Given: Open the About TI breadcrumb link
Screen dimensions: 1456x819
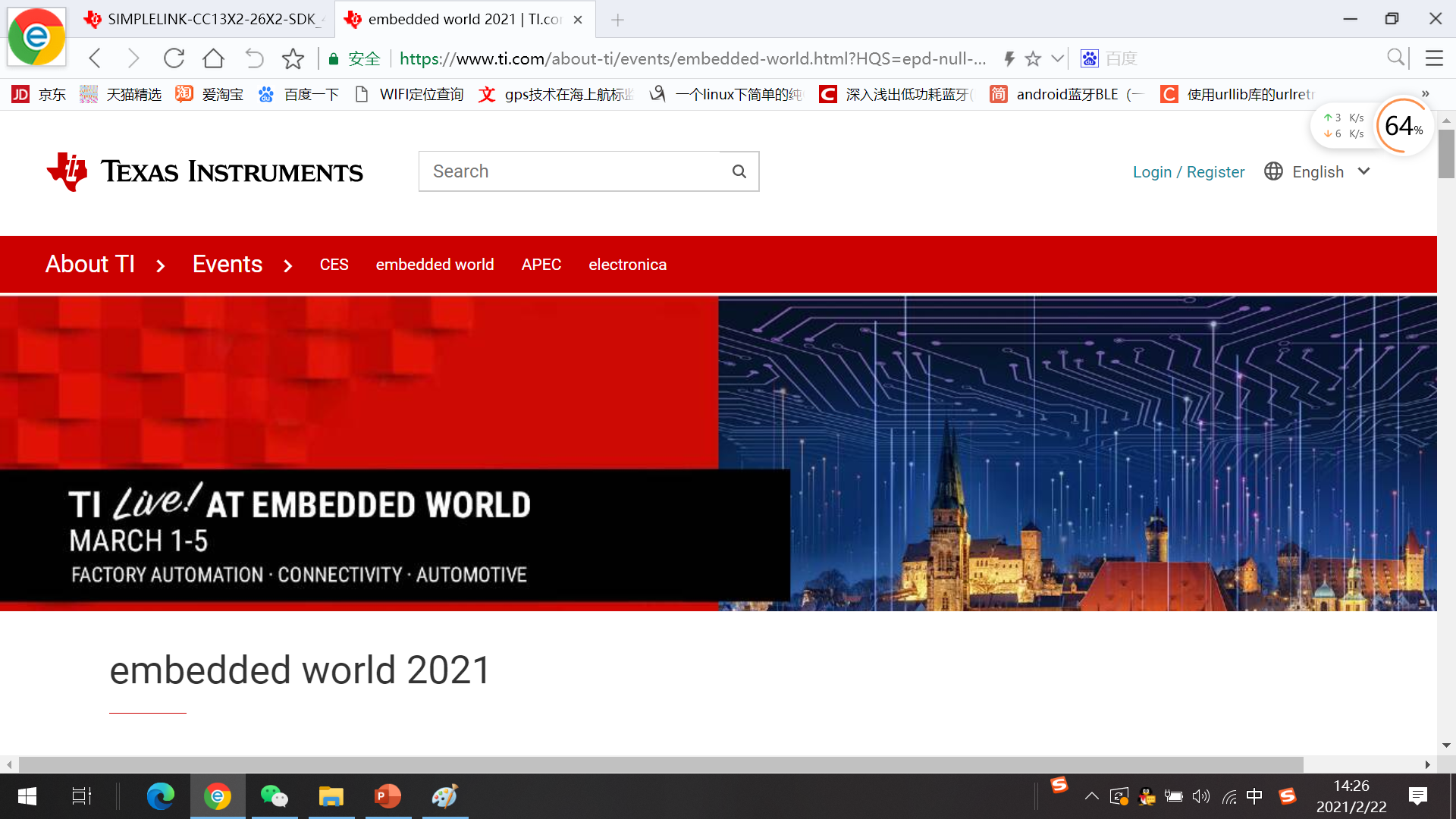Looking at the screenshot, I should (89, 265).
